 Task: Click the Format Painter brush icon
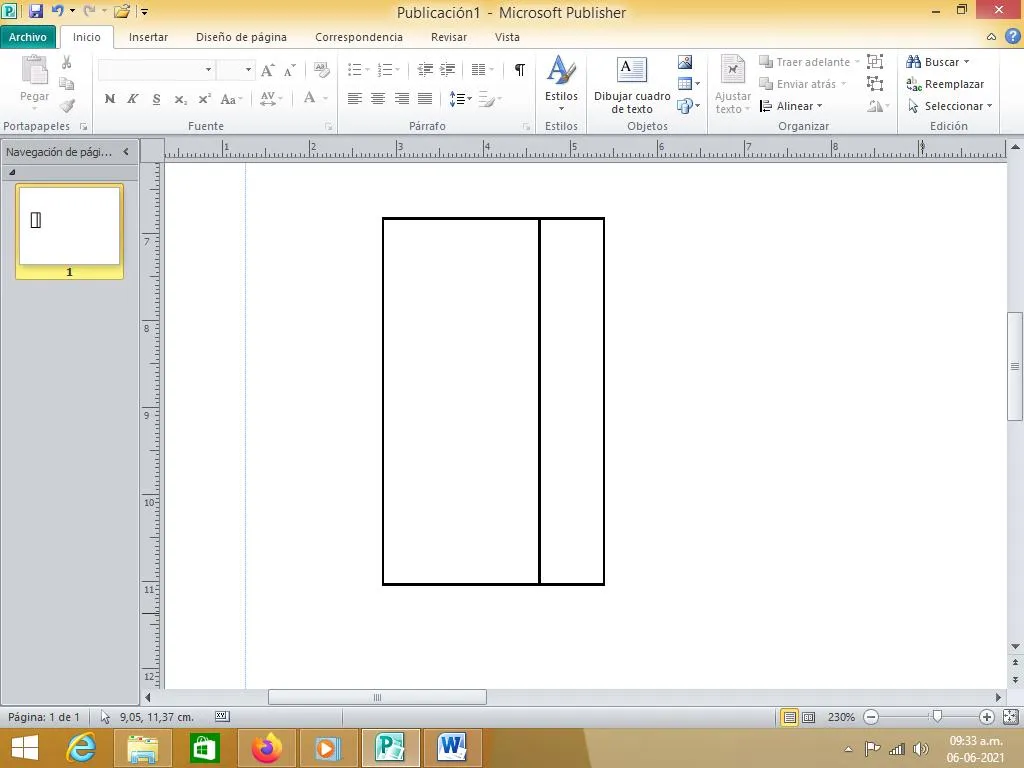pyautogui.click(x=67, y=105)
